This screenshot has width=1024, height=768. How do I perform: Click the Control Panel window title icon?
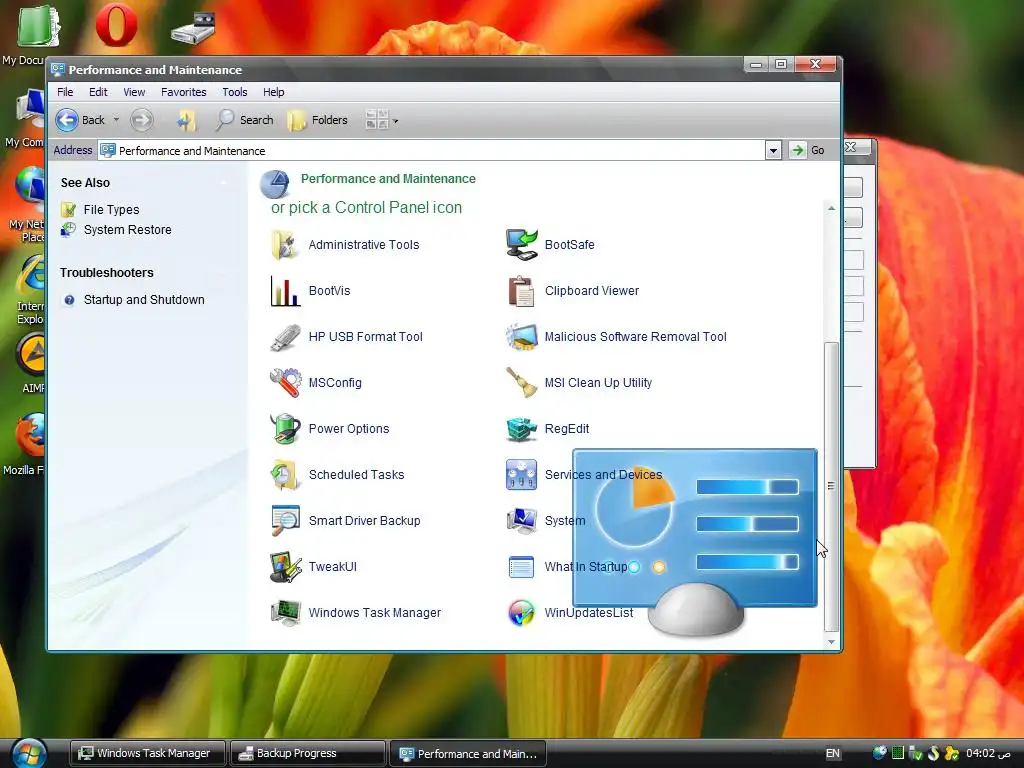pos(57,69)
